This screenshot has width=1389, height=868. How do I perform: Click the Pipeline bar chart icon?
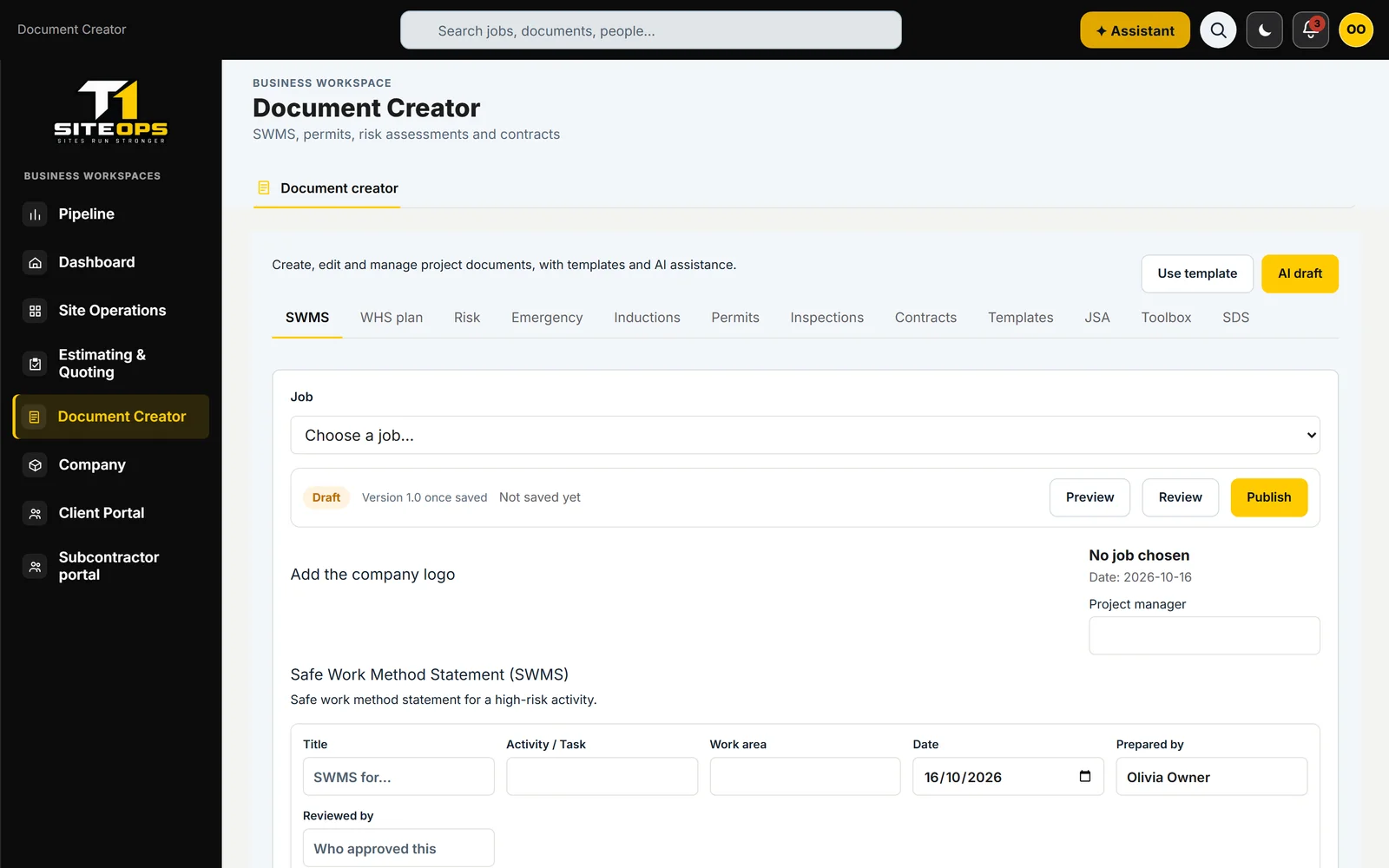tap(35, 214)
